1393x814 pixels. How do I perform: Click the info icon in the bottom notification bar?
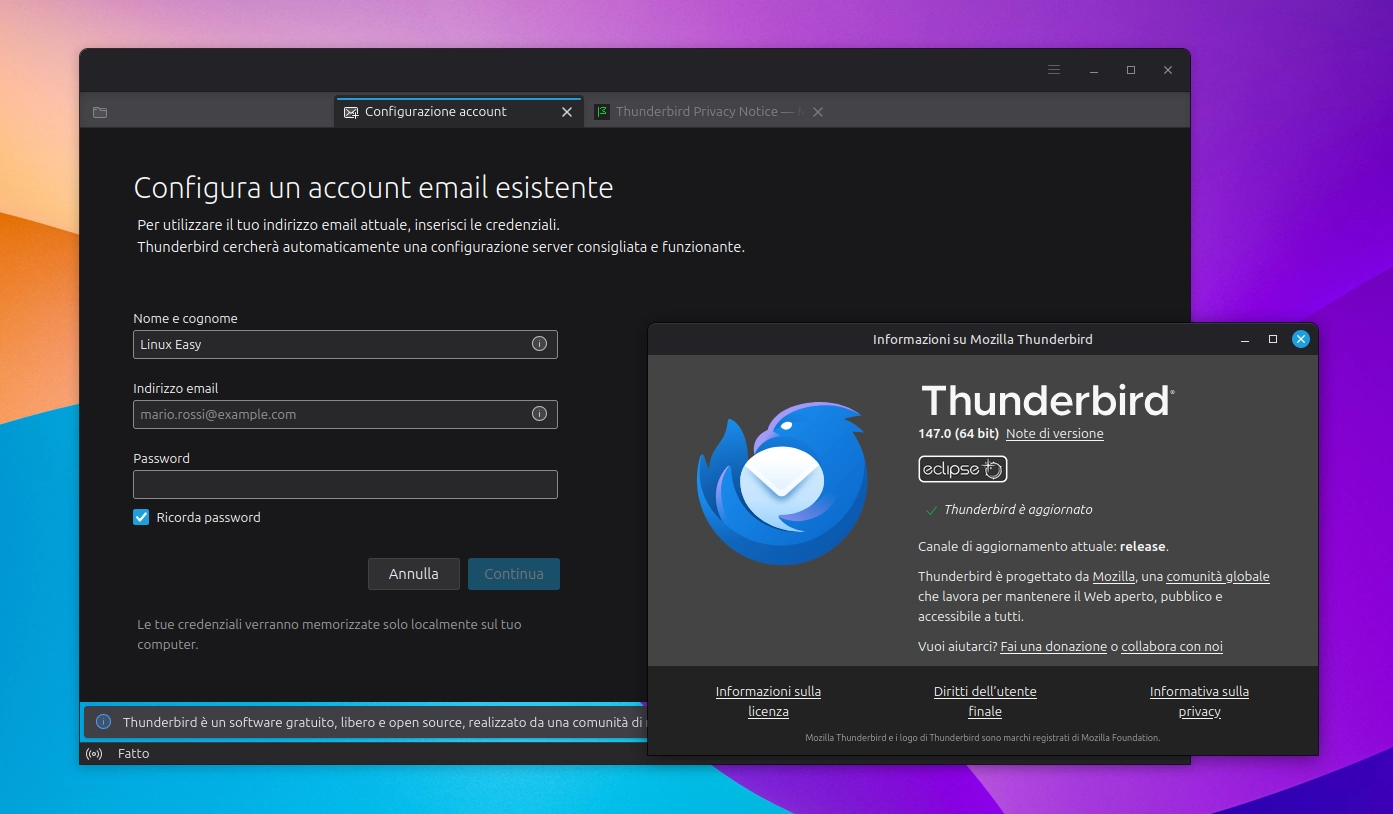[106, 721]
